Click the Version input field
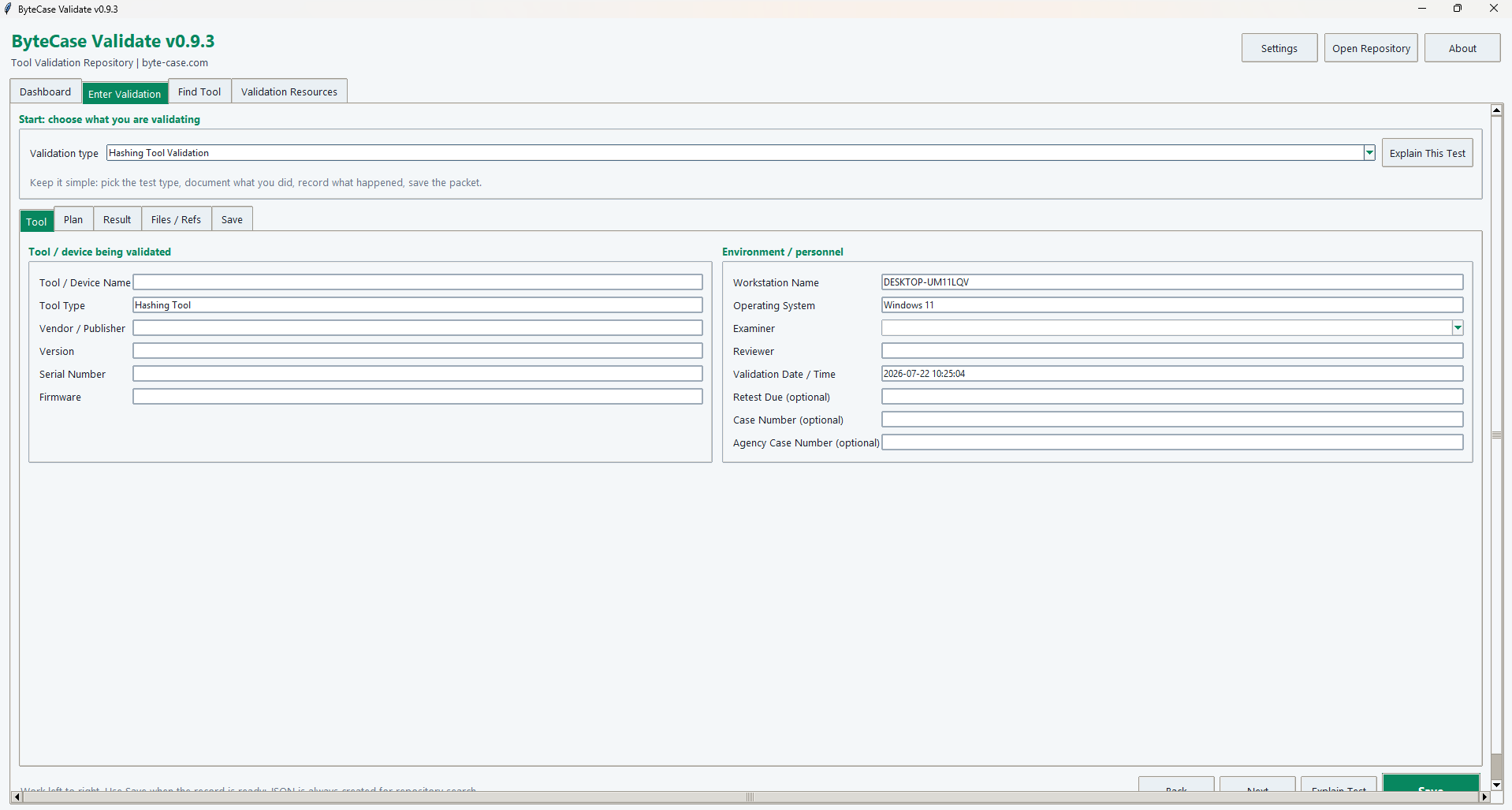The width and height of the screenshot is (1512, 810). 418,351
